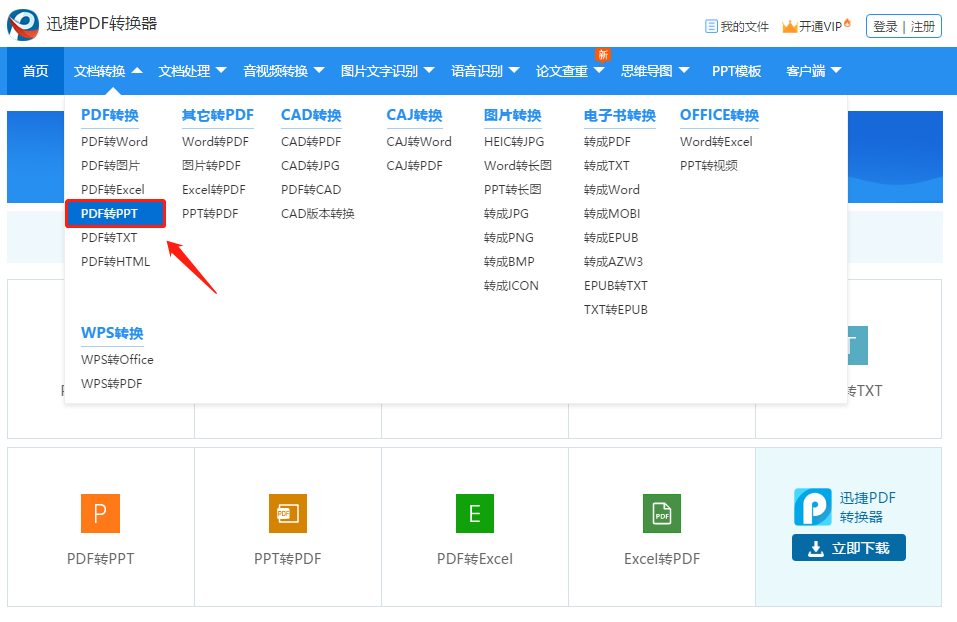This screenshot has height=622, width=957.
Task: Choose 转成JPG image option
Action: click(507, 214)
